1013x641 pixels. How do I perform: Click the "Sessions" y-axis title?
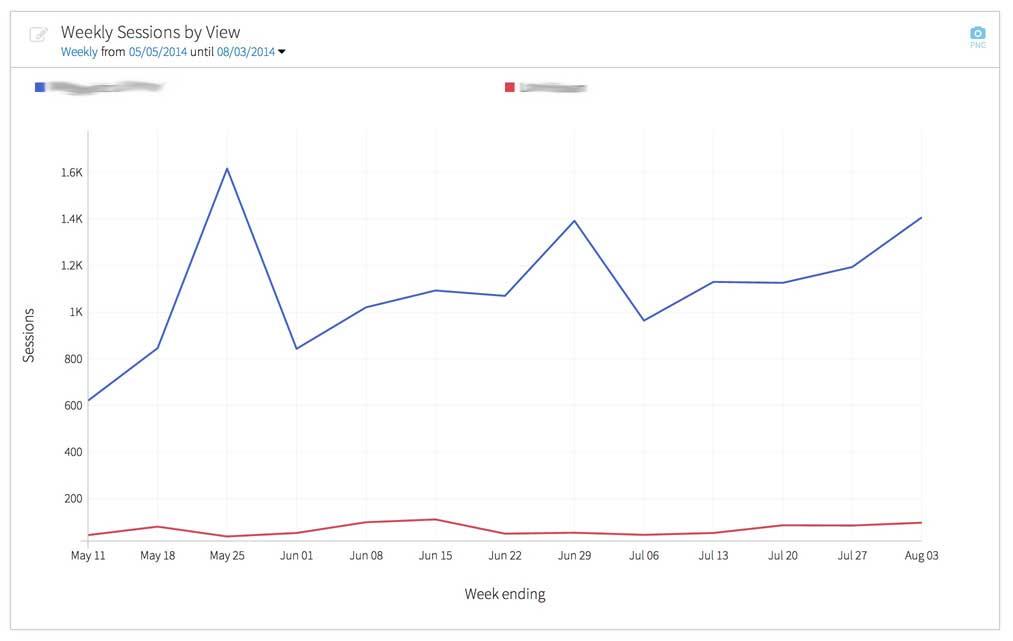[29, 336]
